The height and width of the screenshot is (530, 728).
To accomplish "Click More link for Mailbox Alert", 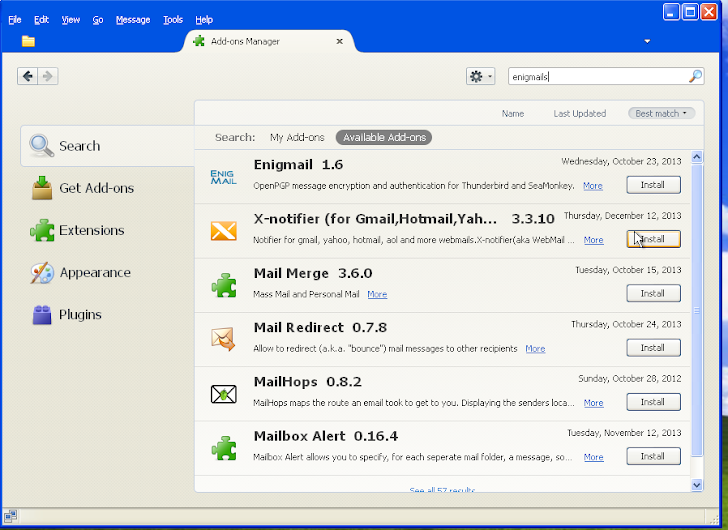I will click(593, 457).
